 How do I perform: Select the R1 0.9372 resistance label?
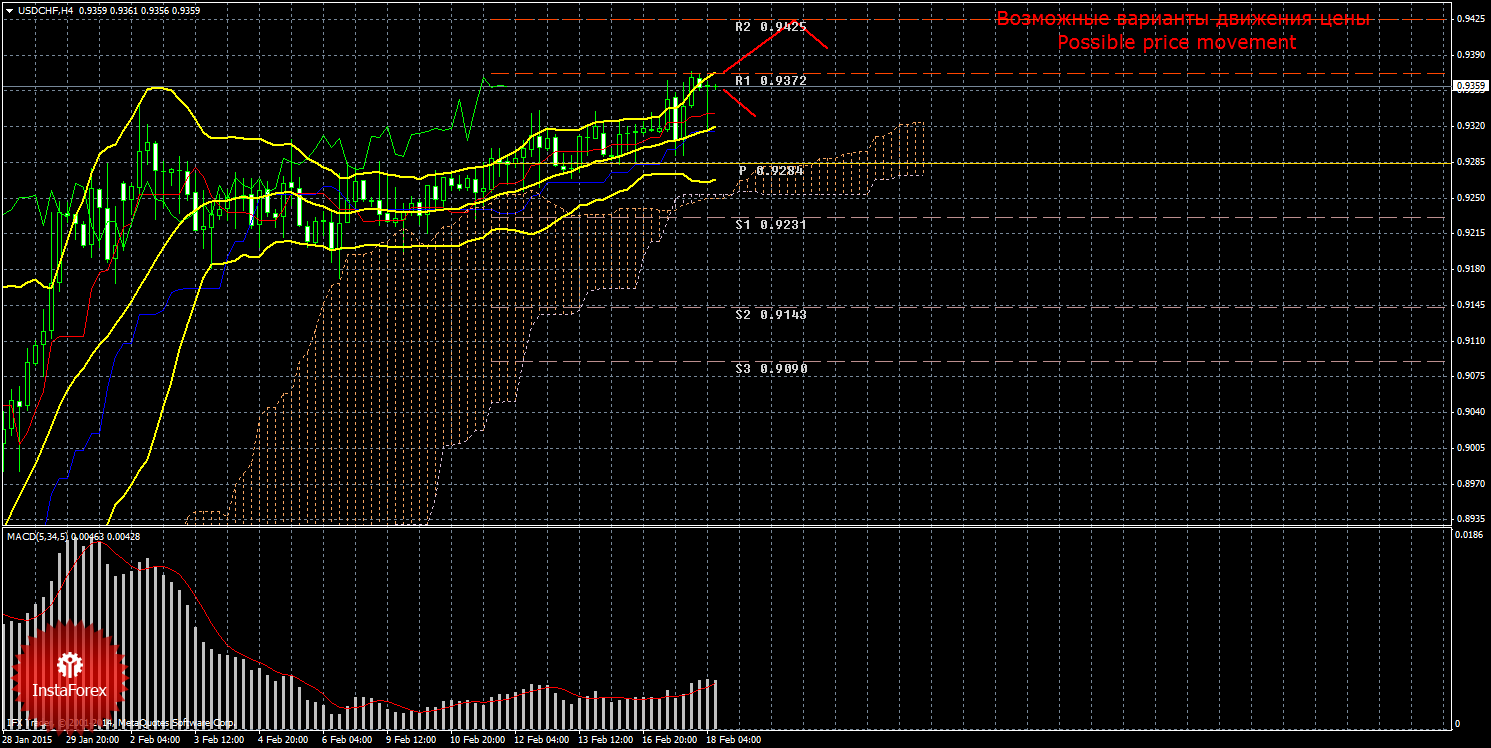771,80
